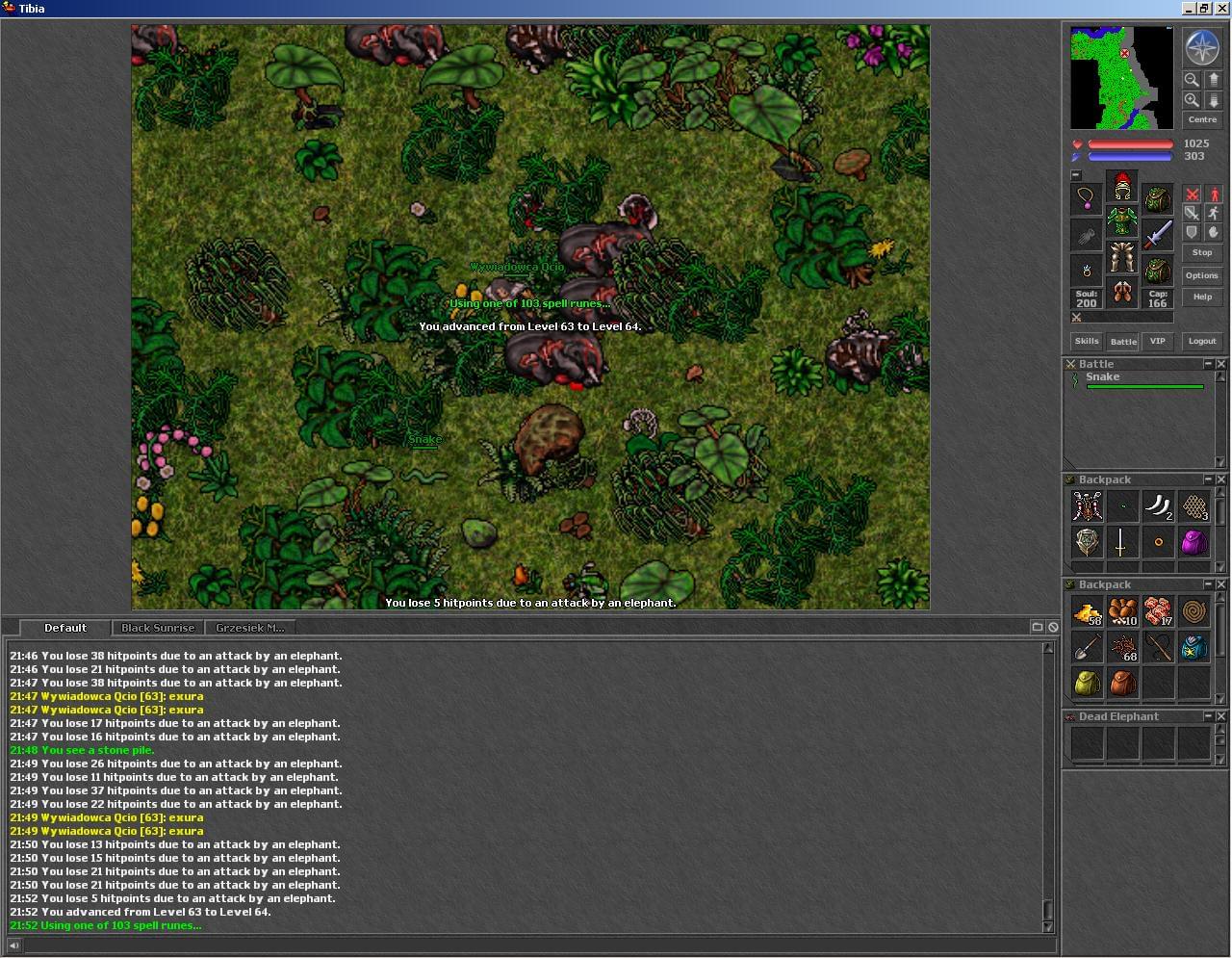The width and height of the screenshot is (1232, 958).
Task: Open the brown backpack item
Action: coord(1123,683)
